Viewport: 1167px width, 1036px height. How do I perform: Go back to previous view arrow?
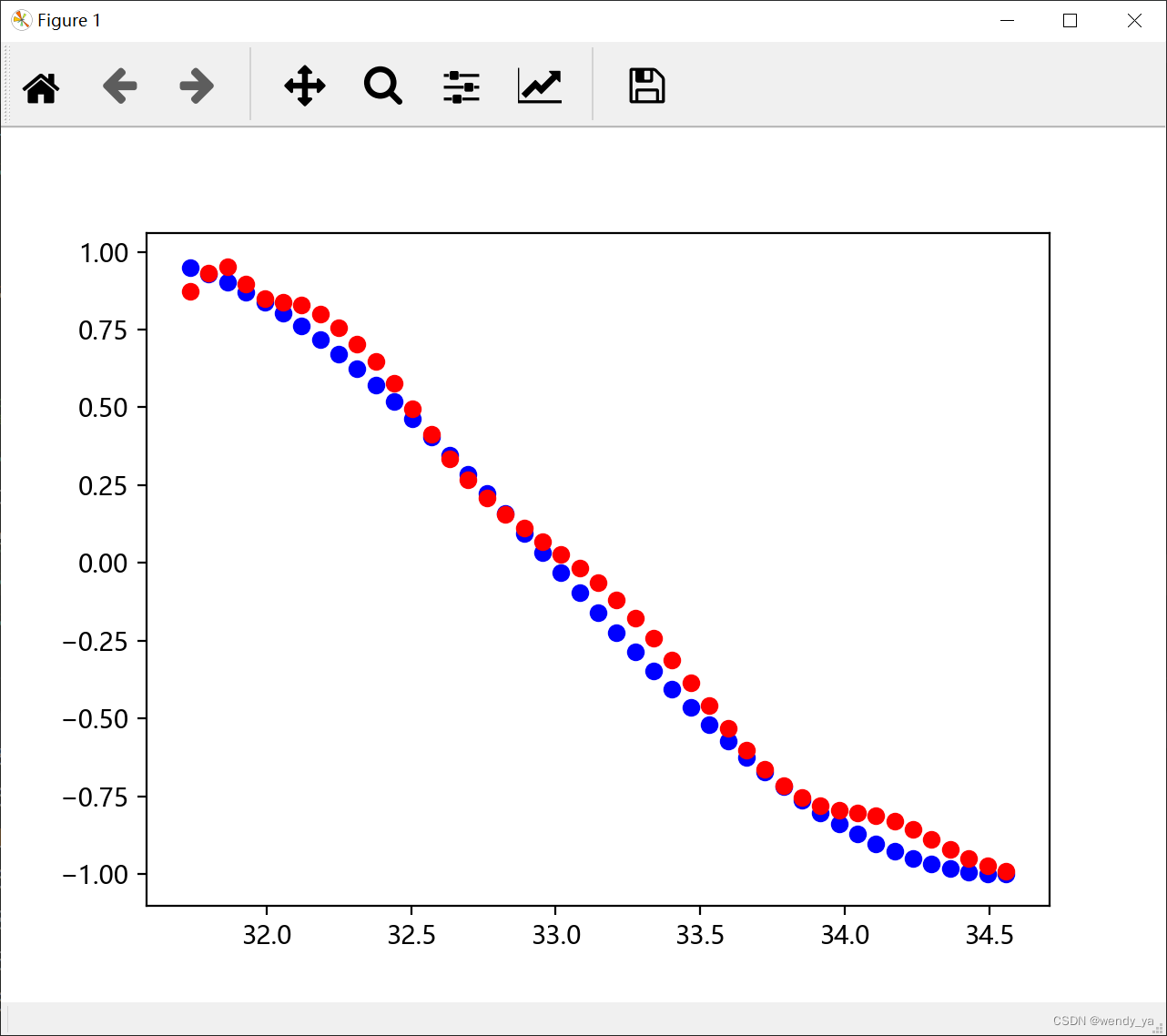point(119,86)
